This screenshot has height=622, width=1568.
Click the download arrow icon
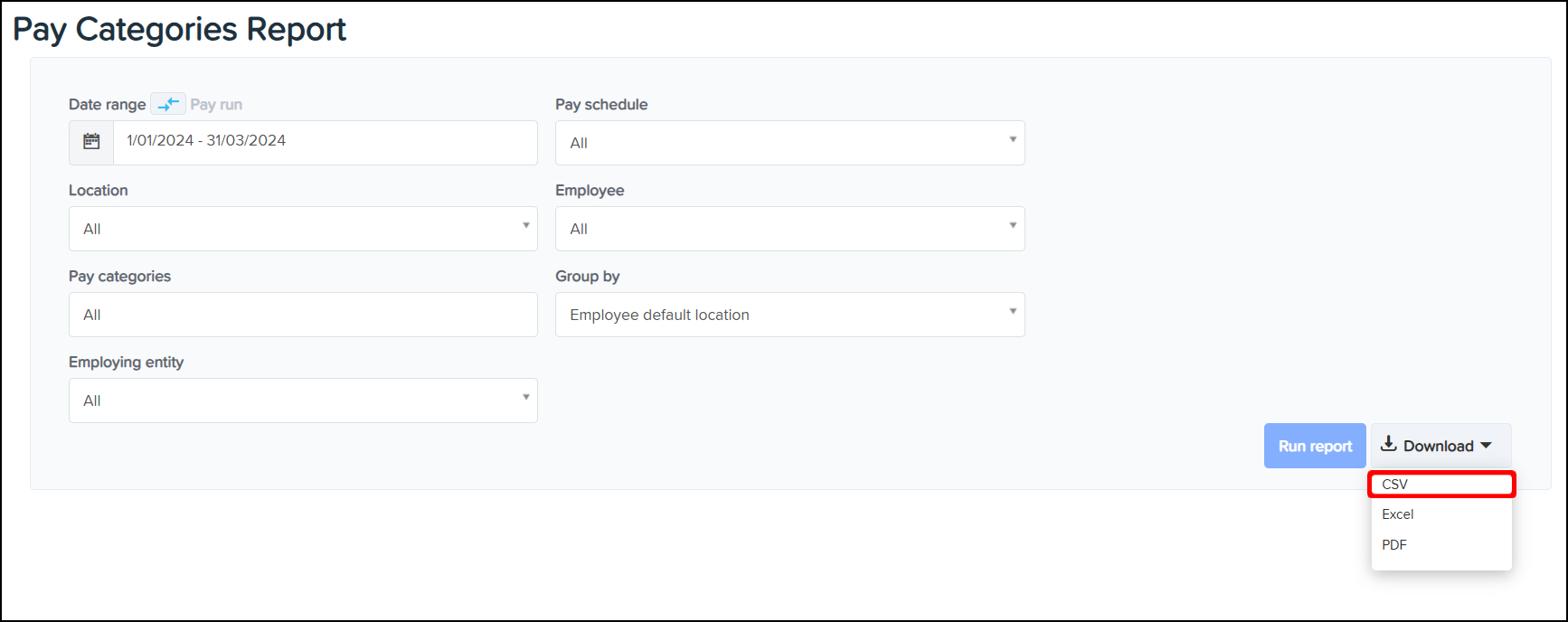pyautogui.click(x=1388, y=445)
